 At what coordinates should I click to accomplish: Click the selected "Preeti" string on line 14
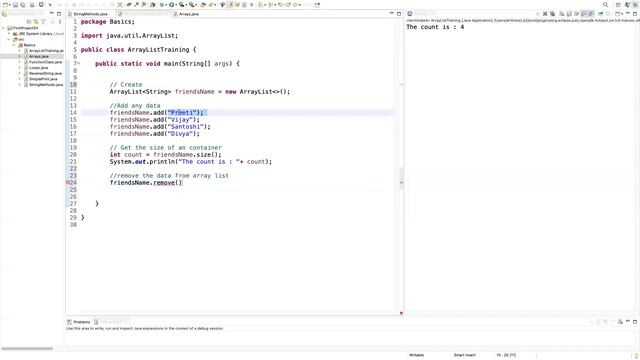(182, 113)
